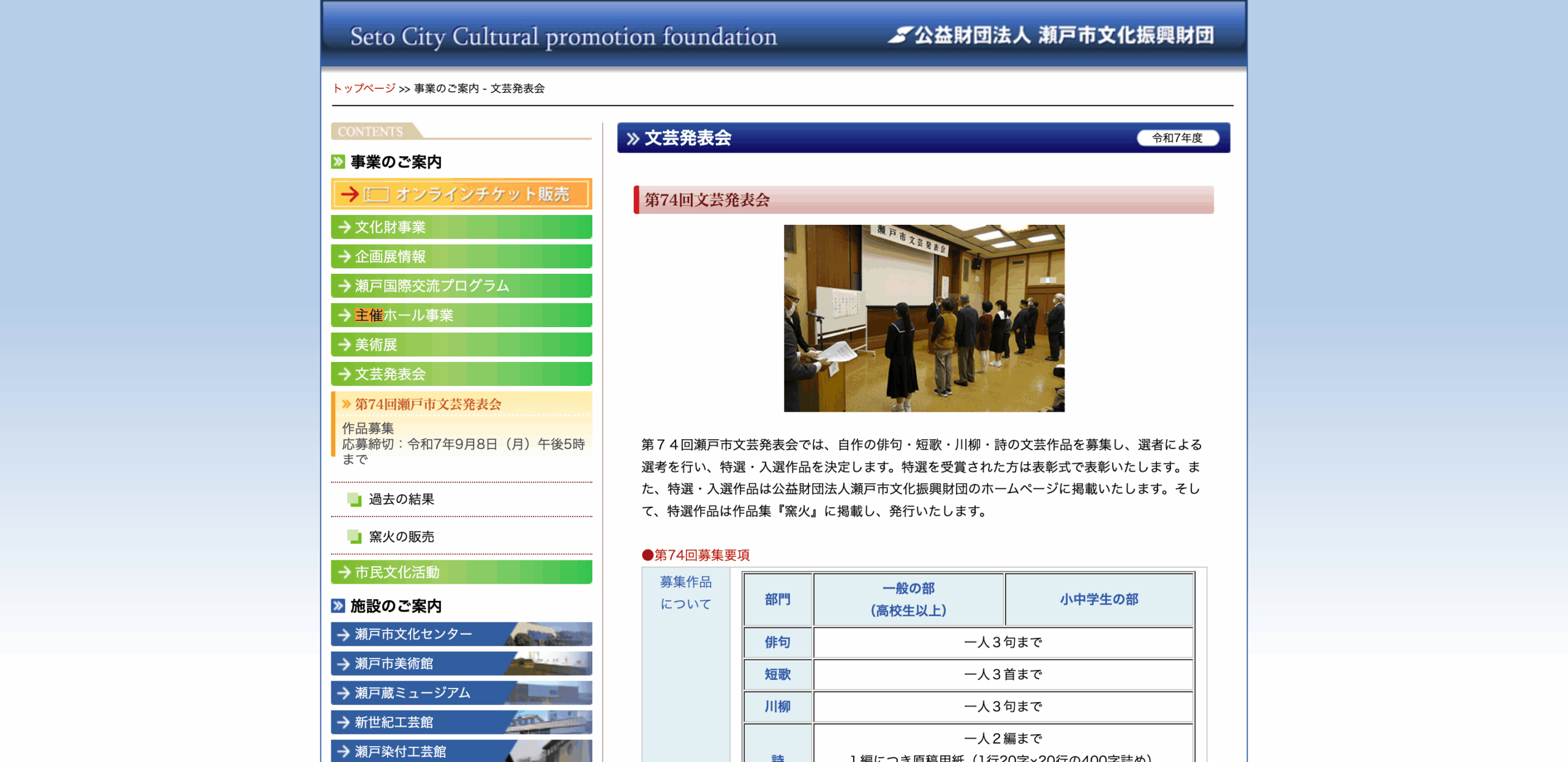1568x762 pixels.
Task: Click the double-arrow icon in 文芸発表会 header
Action: [x=633, y=138]
